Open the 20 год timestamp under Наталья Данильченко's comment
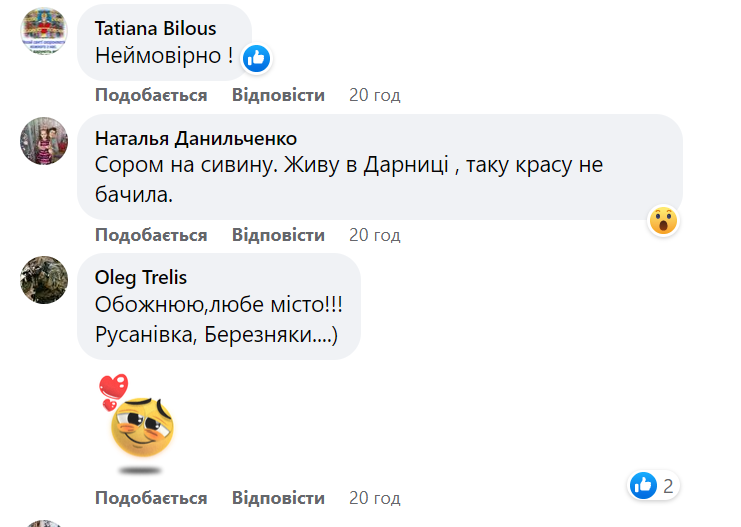 [374, 235]
